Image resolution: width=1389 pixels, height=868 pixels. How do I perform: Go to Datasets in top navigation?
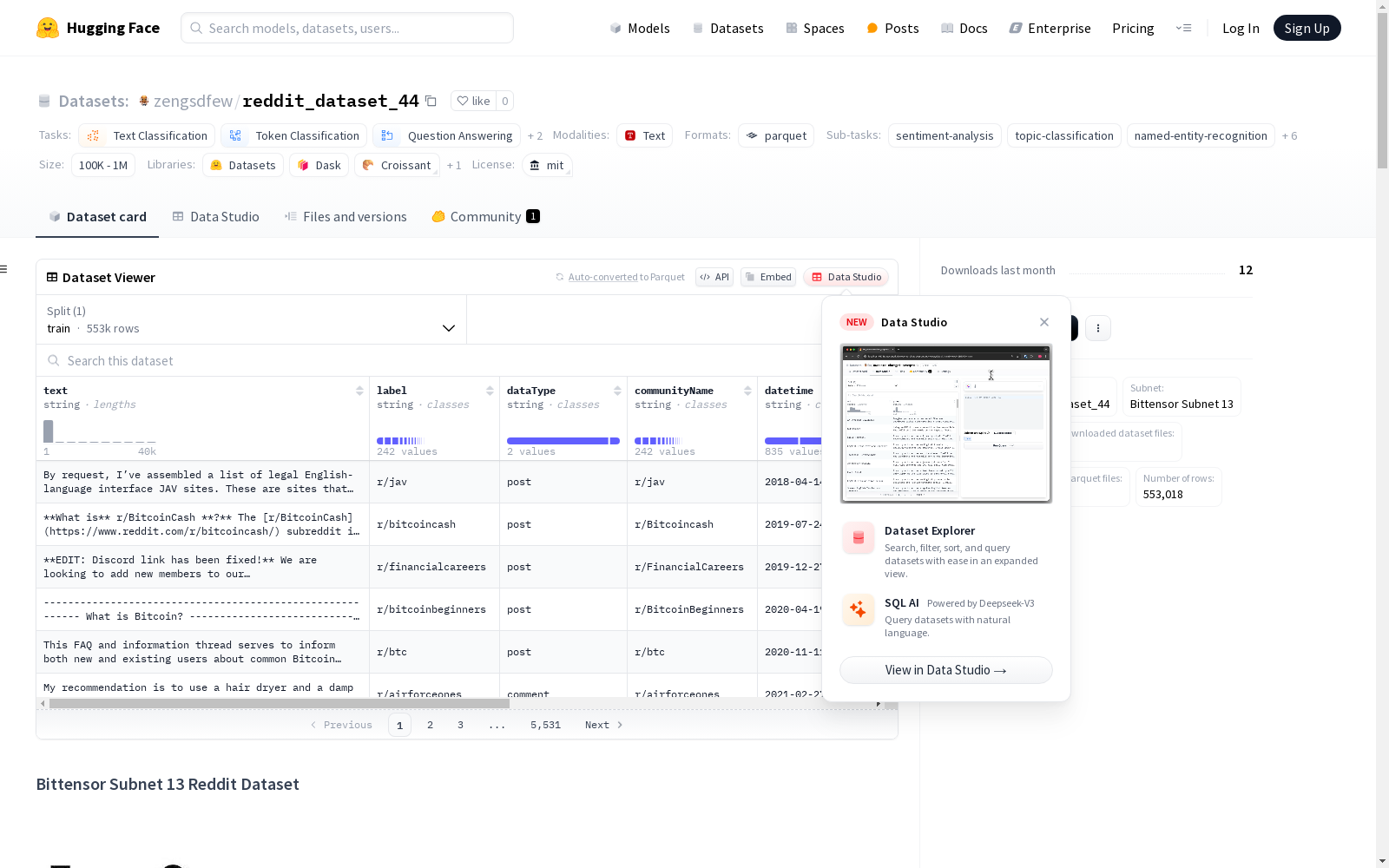click(727, 28)
